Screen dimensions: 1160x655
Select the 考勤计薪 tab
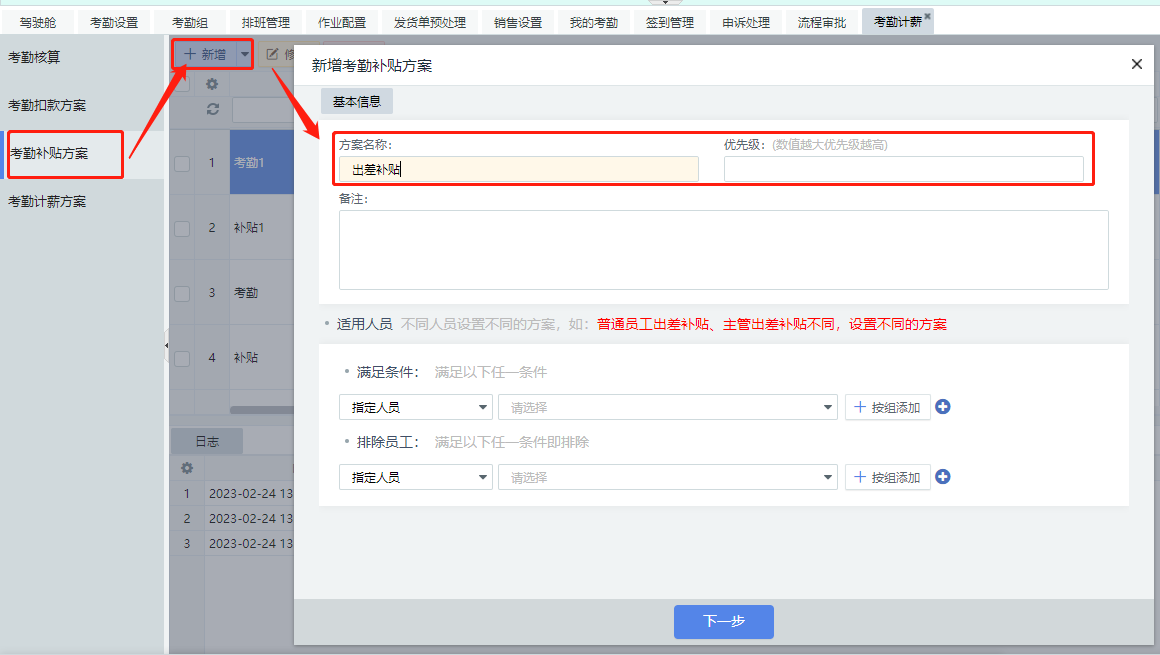[897, 22]
